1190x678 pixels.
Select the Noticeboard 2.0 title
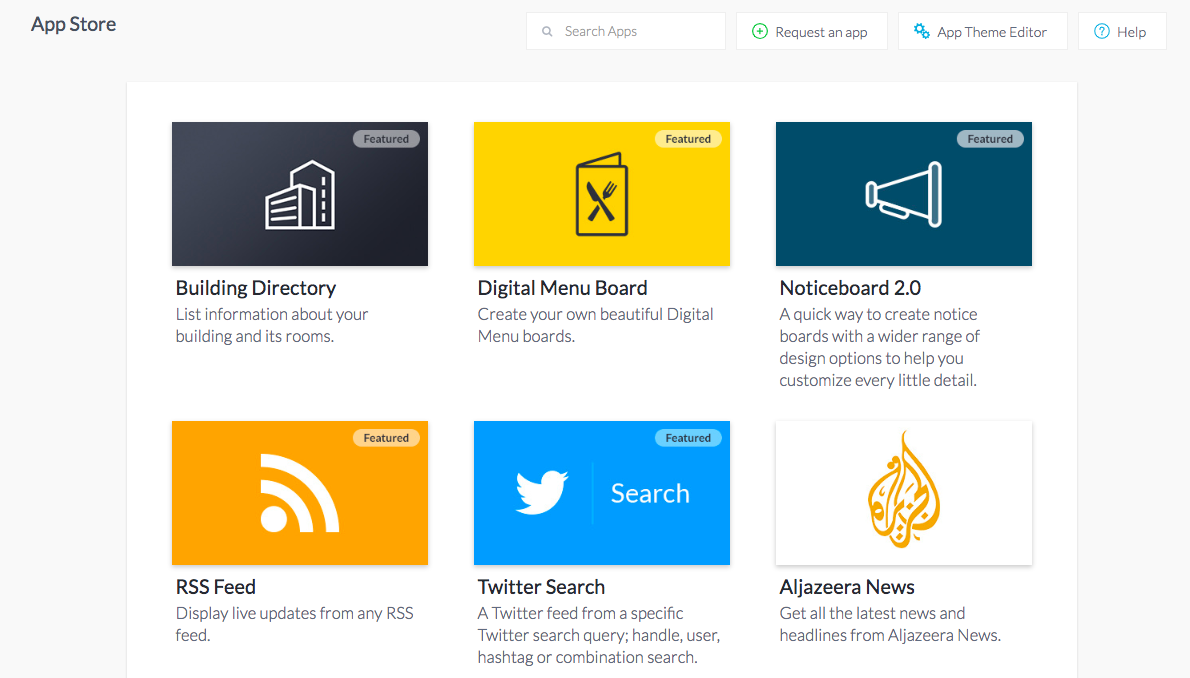coord(850,289)
